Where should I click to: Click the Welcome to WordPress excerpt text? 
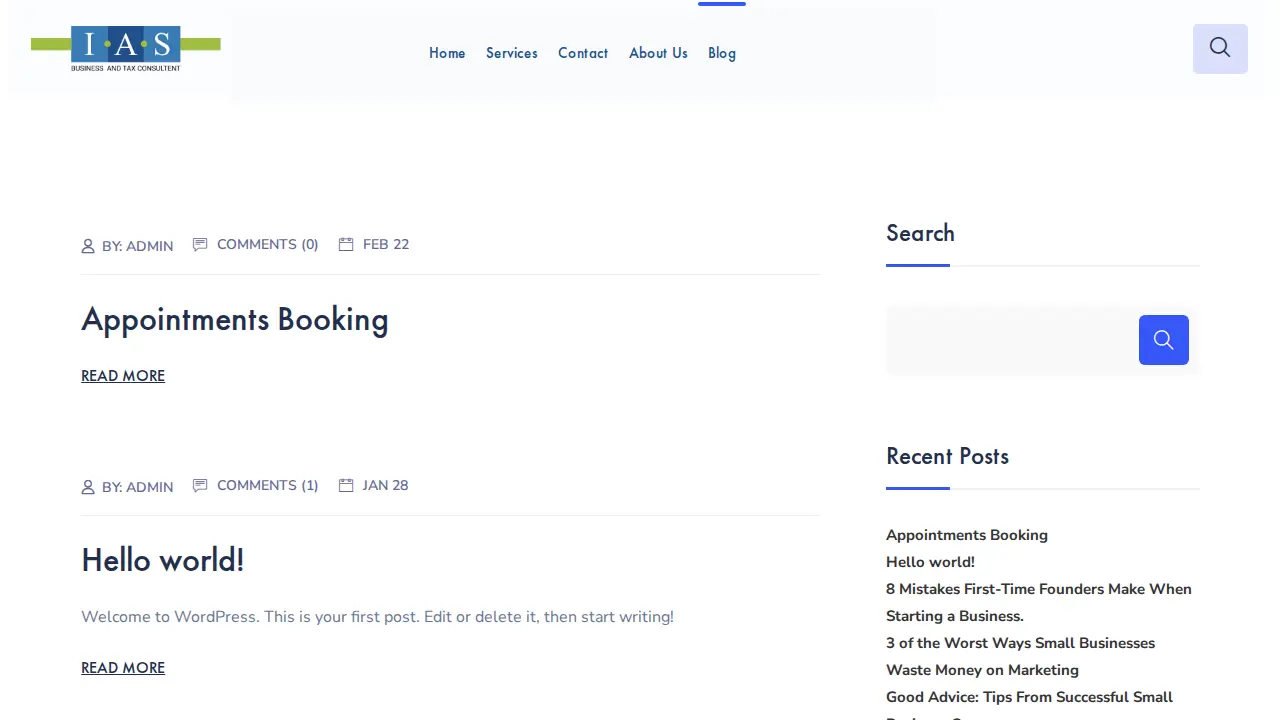[x=377, y=617]
